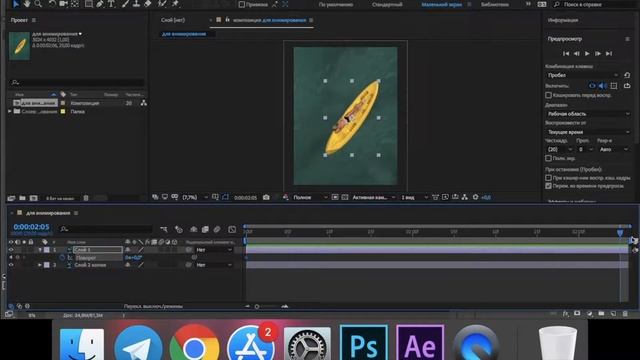Switch to the Маленький экран workspace
The height and width of the screenshot is (360, 640).
click(442, 4)
